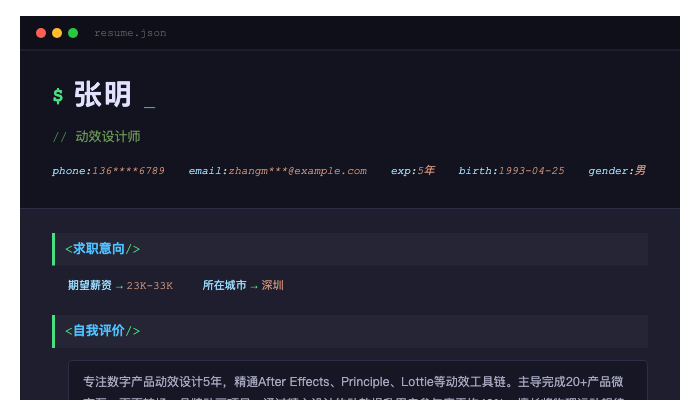This screenshot has width=700, height=400.
Task: Click the 自我评价 section header
Action: coord(350,331)
